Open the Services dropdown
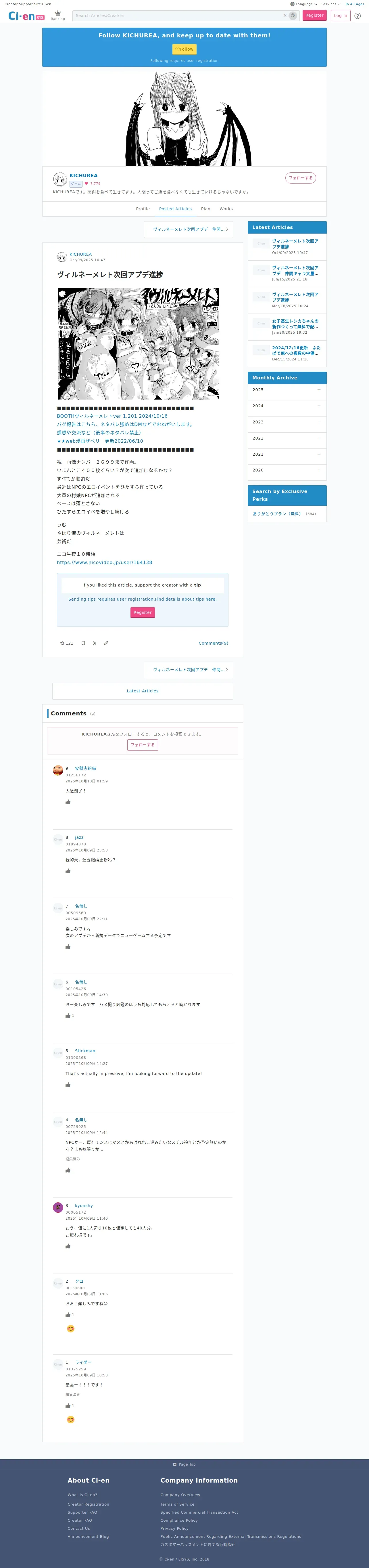 pos(331,4)
